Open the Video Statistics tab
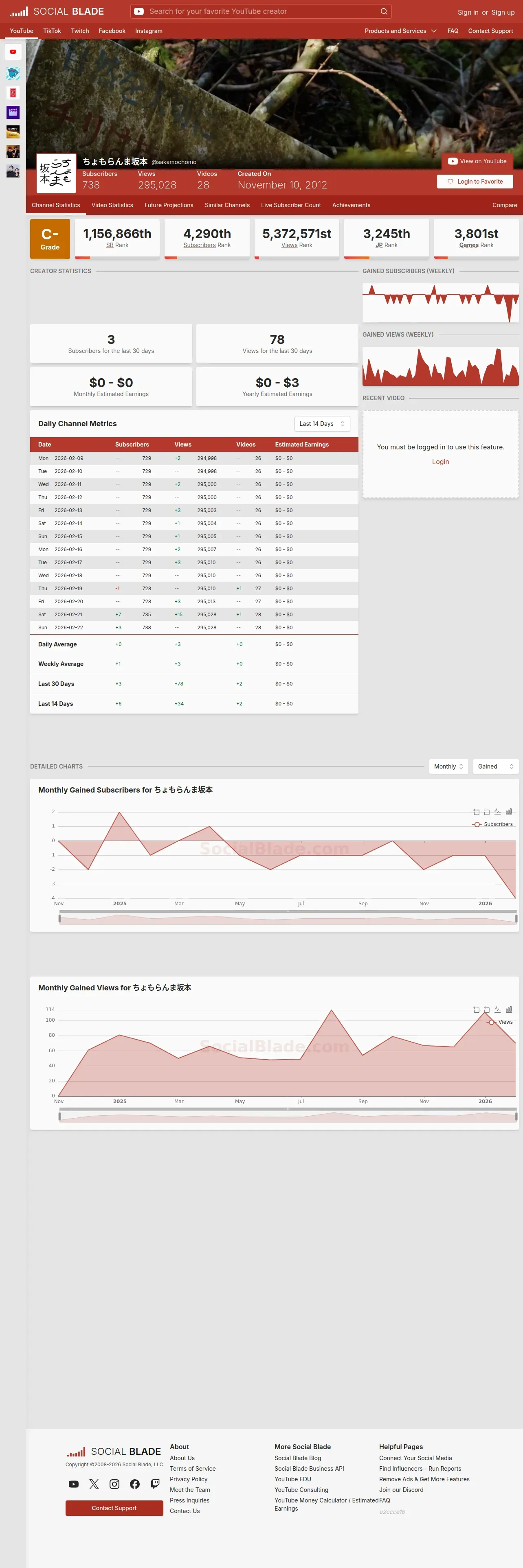Viewport: 523px width, 1568px height. click(x=112, y=205)
